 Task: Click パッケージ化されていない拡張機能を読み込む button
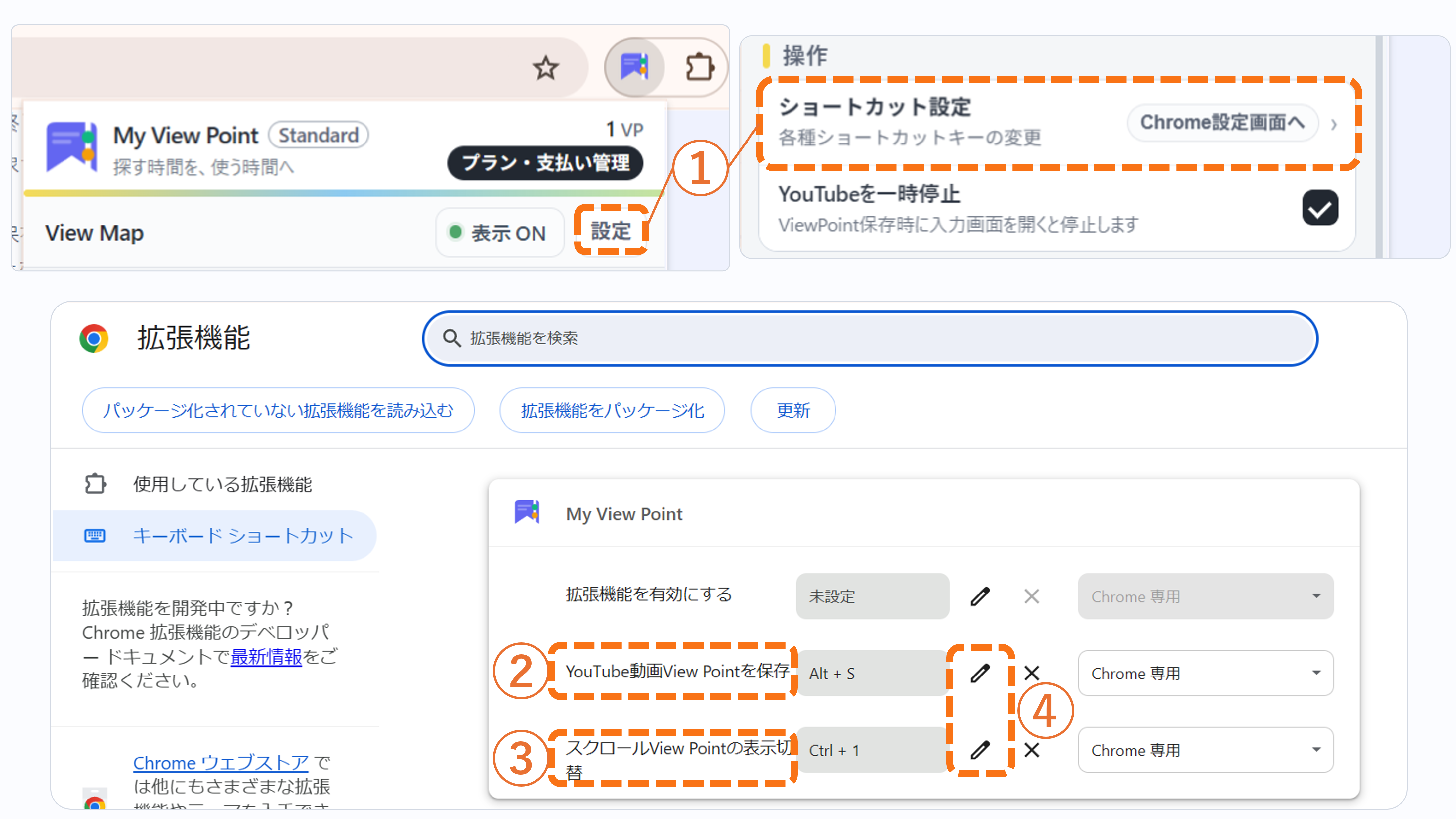pos(278,410)
